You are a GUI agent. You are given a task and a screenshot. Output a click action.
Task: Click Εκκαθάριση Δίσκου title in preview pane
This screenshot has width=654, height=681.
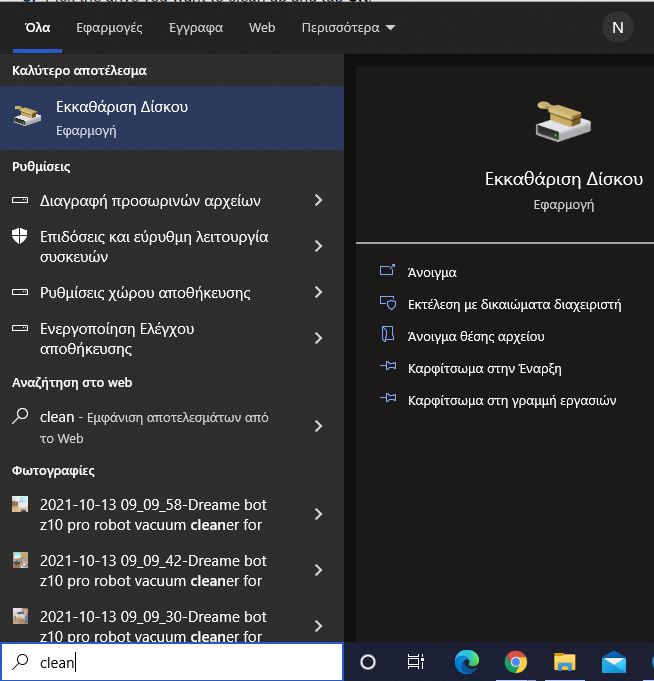[564, 179]
